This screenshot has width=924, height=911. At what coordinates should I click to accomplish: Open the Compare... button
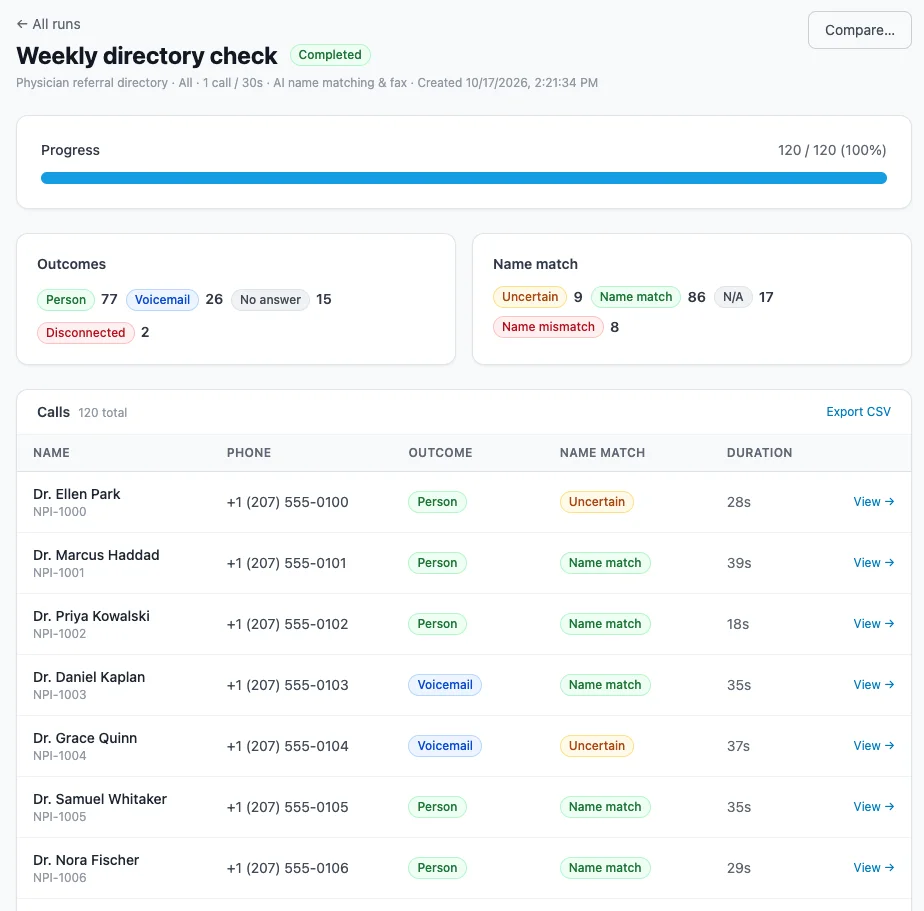[859, 30]
